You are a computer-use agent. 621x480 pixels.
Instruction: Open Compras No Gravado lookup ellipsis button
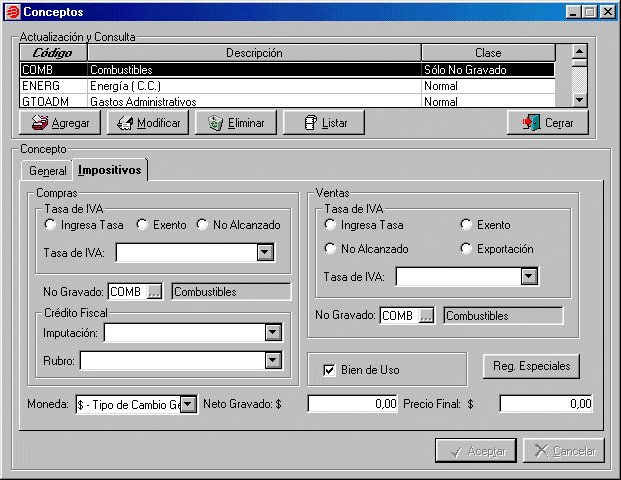pyautogui.click(x=154, y=292)
